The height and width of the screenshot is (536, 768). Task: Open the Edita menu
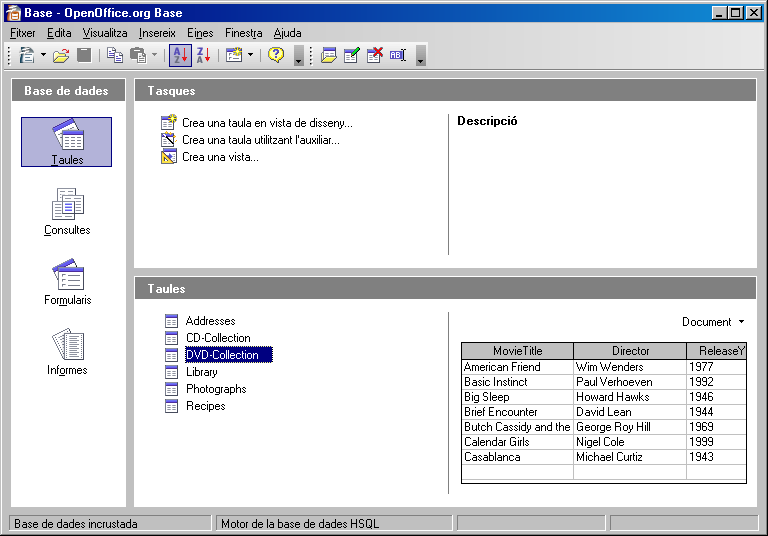(59, 33)
